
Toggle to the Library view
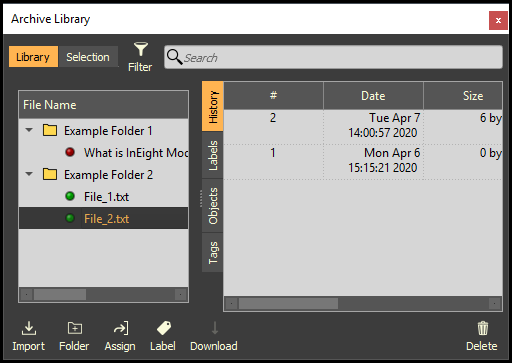tap(33, 57)
